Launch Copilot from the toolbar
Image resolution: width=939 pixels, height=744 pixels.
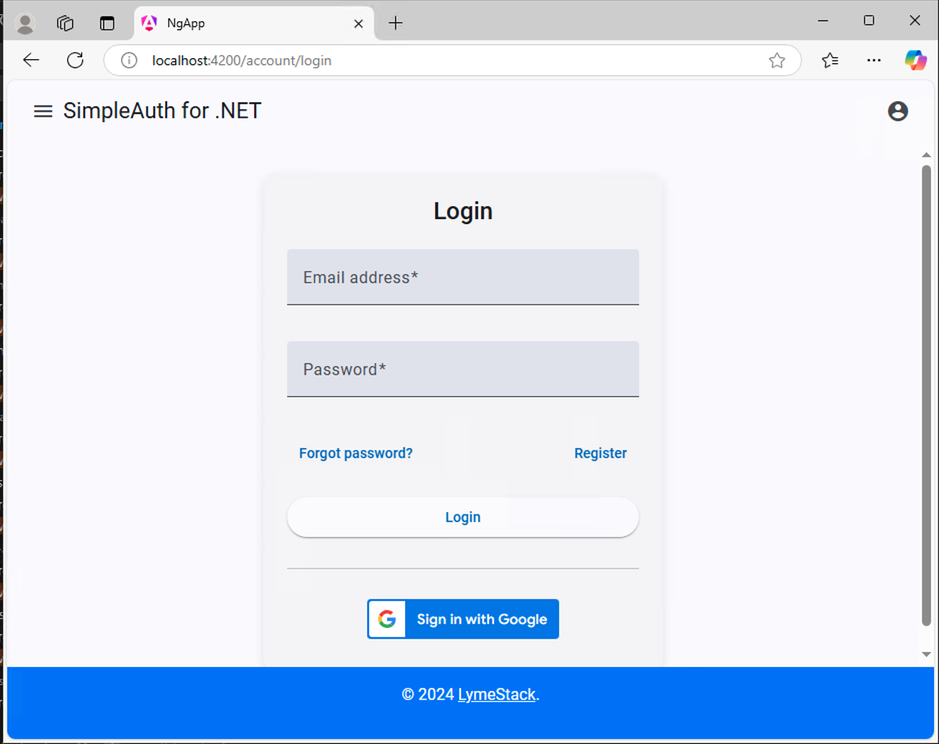pyautogui.click(x=916, y=60)
